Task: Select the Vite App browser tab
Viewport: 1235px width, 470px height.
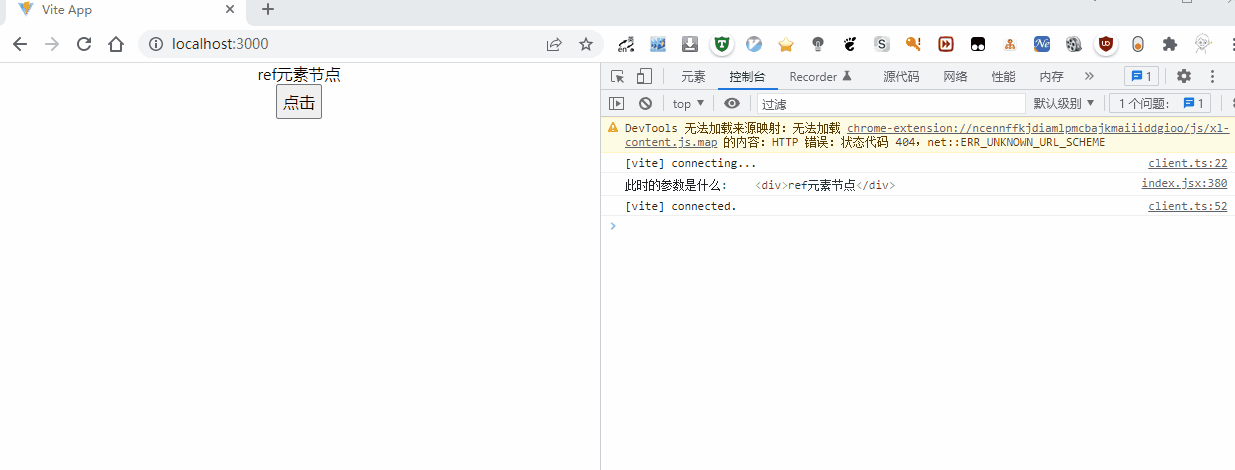Action: click(x=125, y=11)
